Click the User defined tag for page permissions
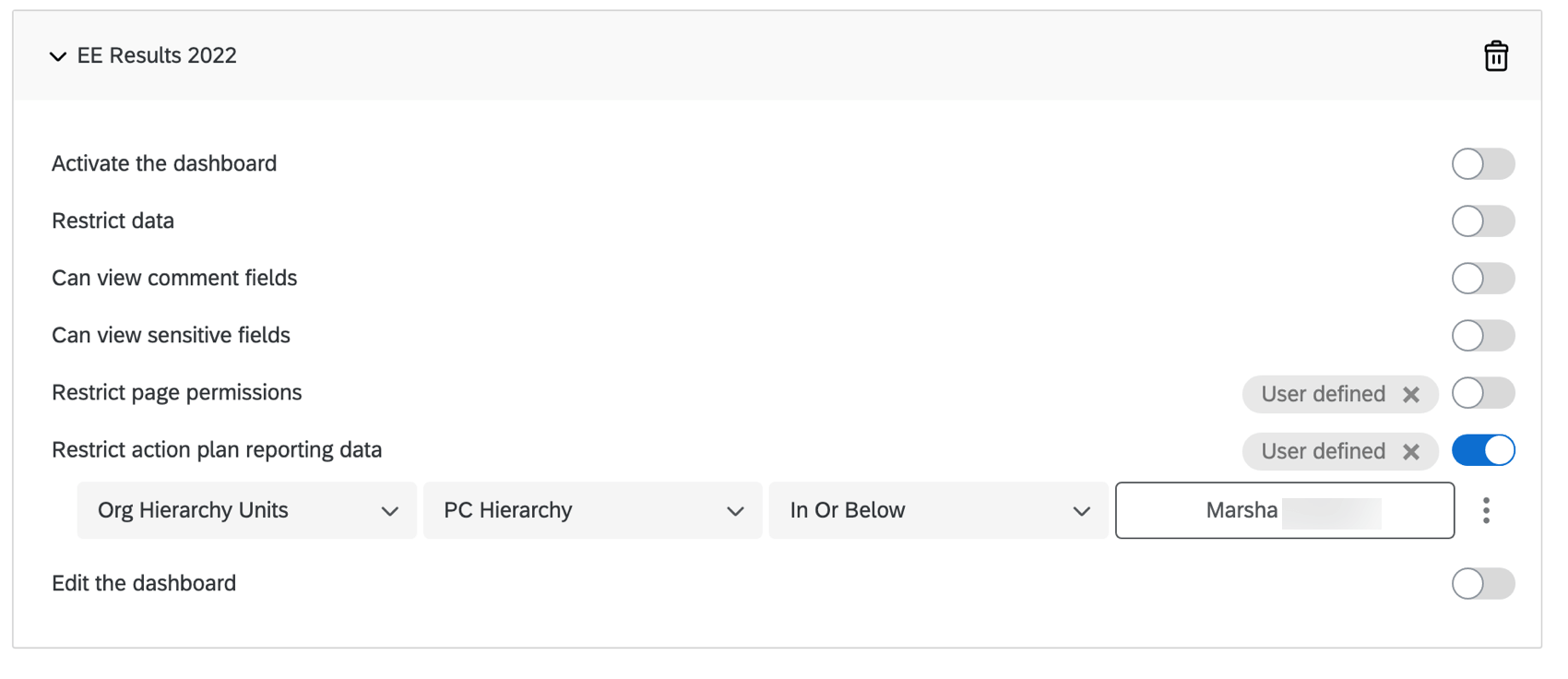Viewport: 1568px width, 679px height. tap(1323, 394)
